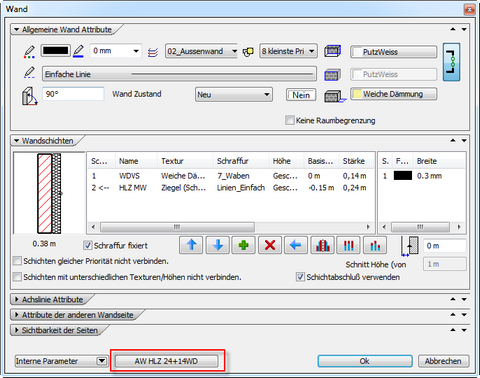Click the Breite table horizontal scrollbar

421,227
